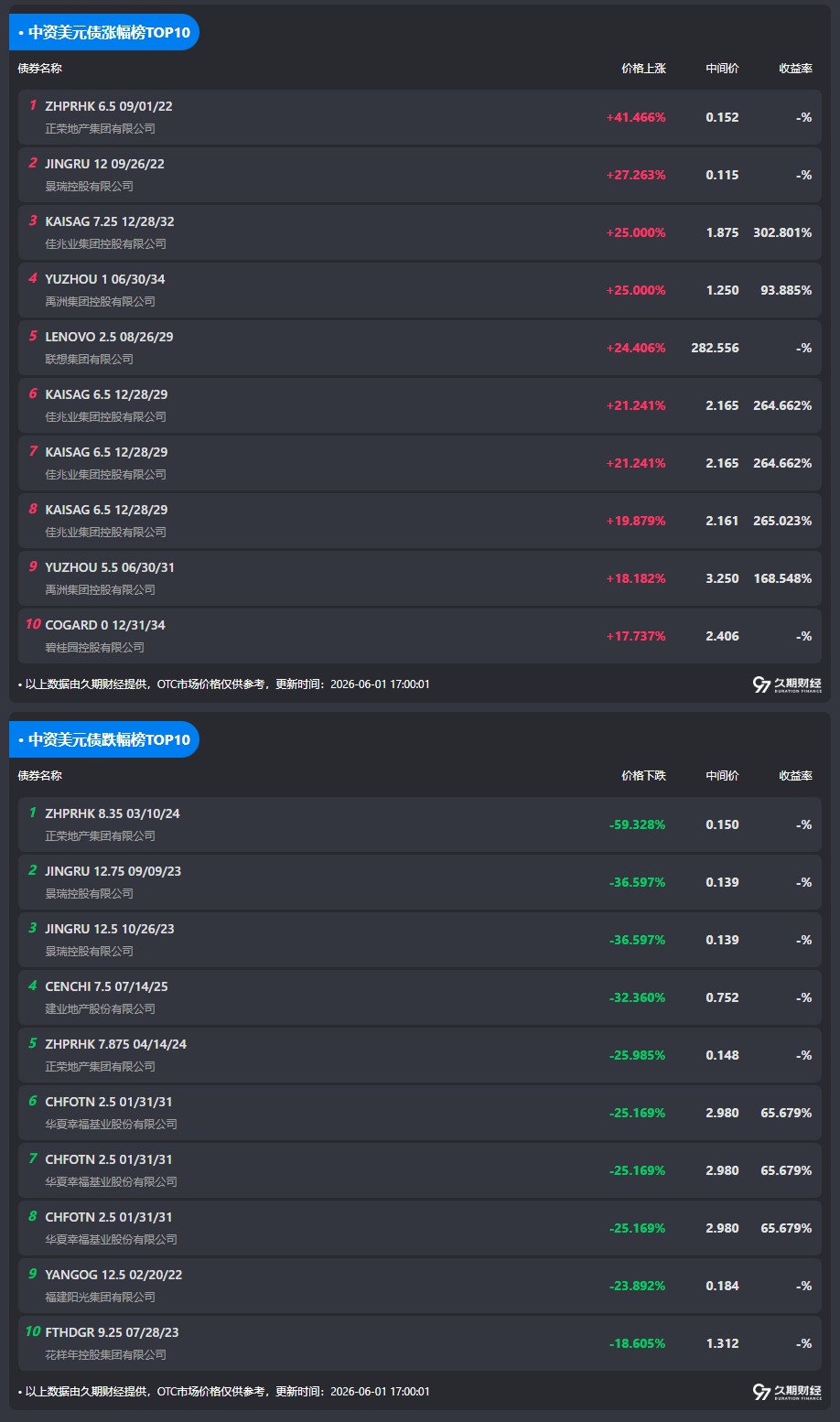This screenshot has width=840, height=1422.
Task: Click the 282.556 mid price value
Action: (x=715, y=349)
